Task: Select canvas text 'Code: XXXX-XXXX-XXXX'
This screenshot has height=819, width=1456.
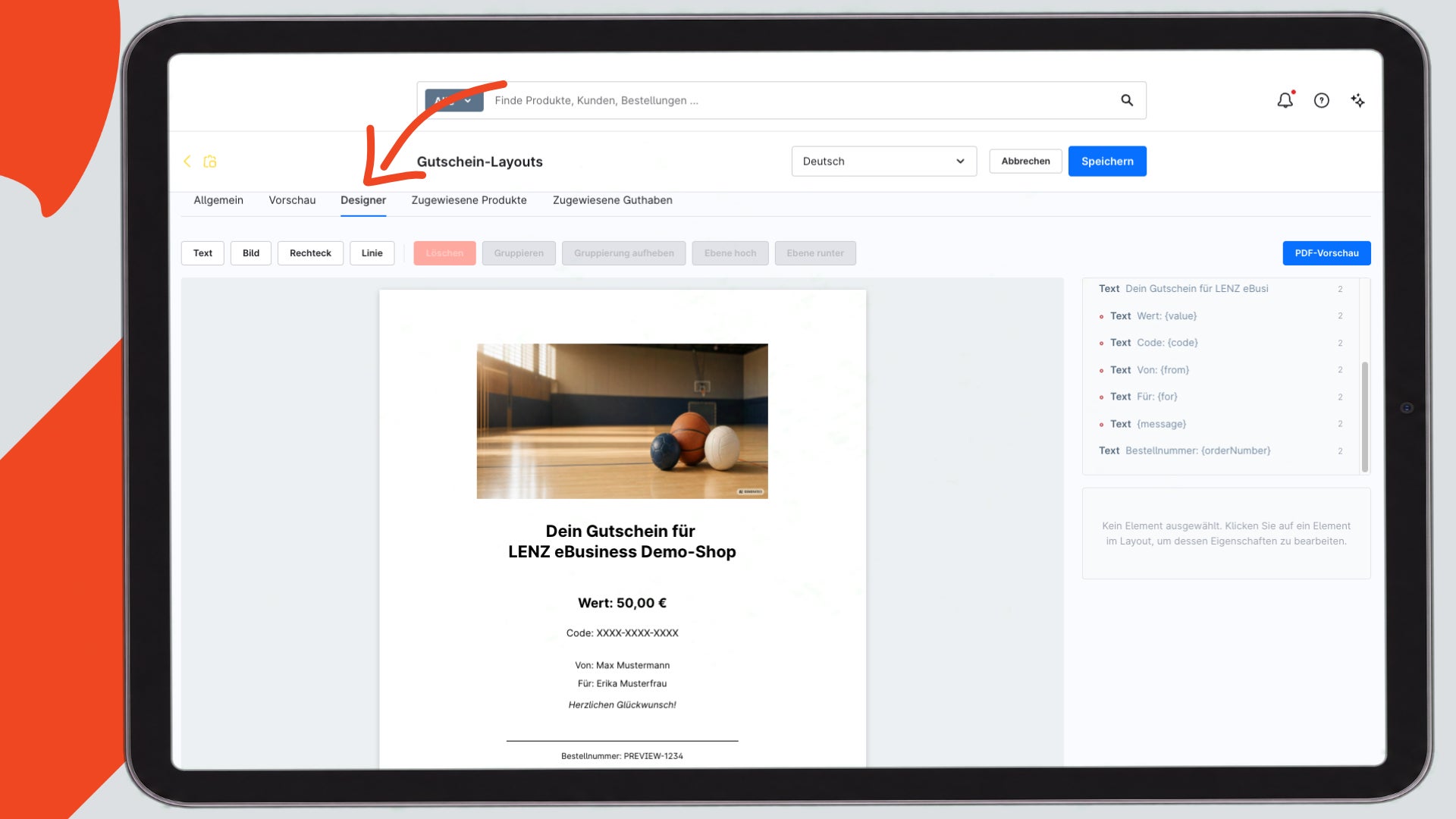Action: tap(622, 633)
